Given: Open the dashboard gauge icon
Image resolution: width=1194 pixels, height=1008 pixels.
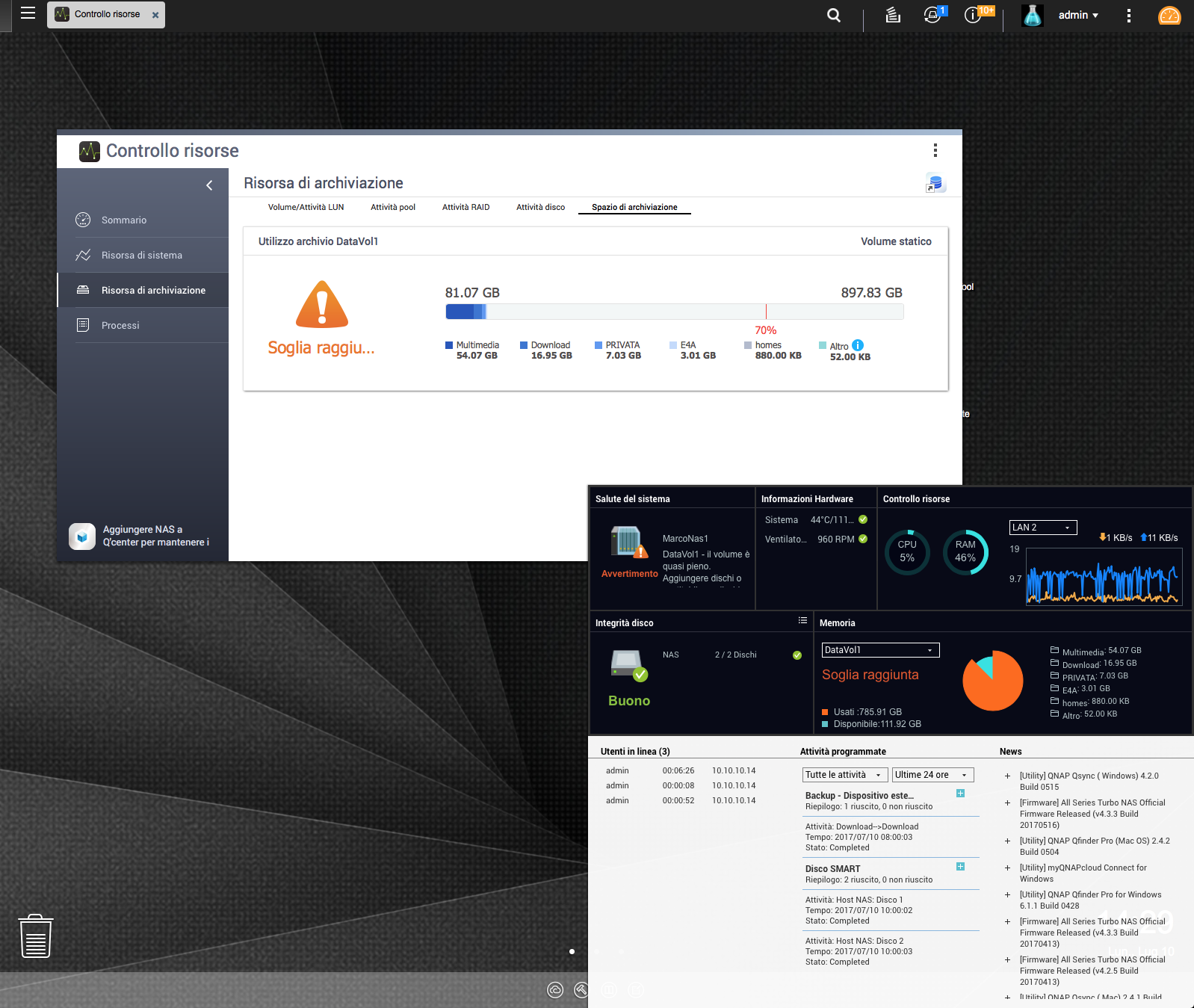Looking at the screenshot, I should [1169, 15].
